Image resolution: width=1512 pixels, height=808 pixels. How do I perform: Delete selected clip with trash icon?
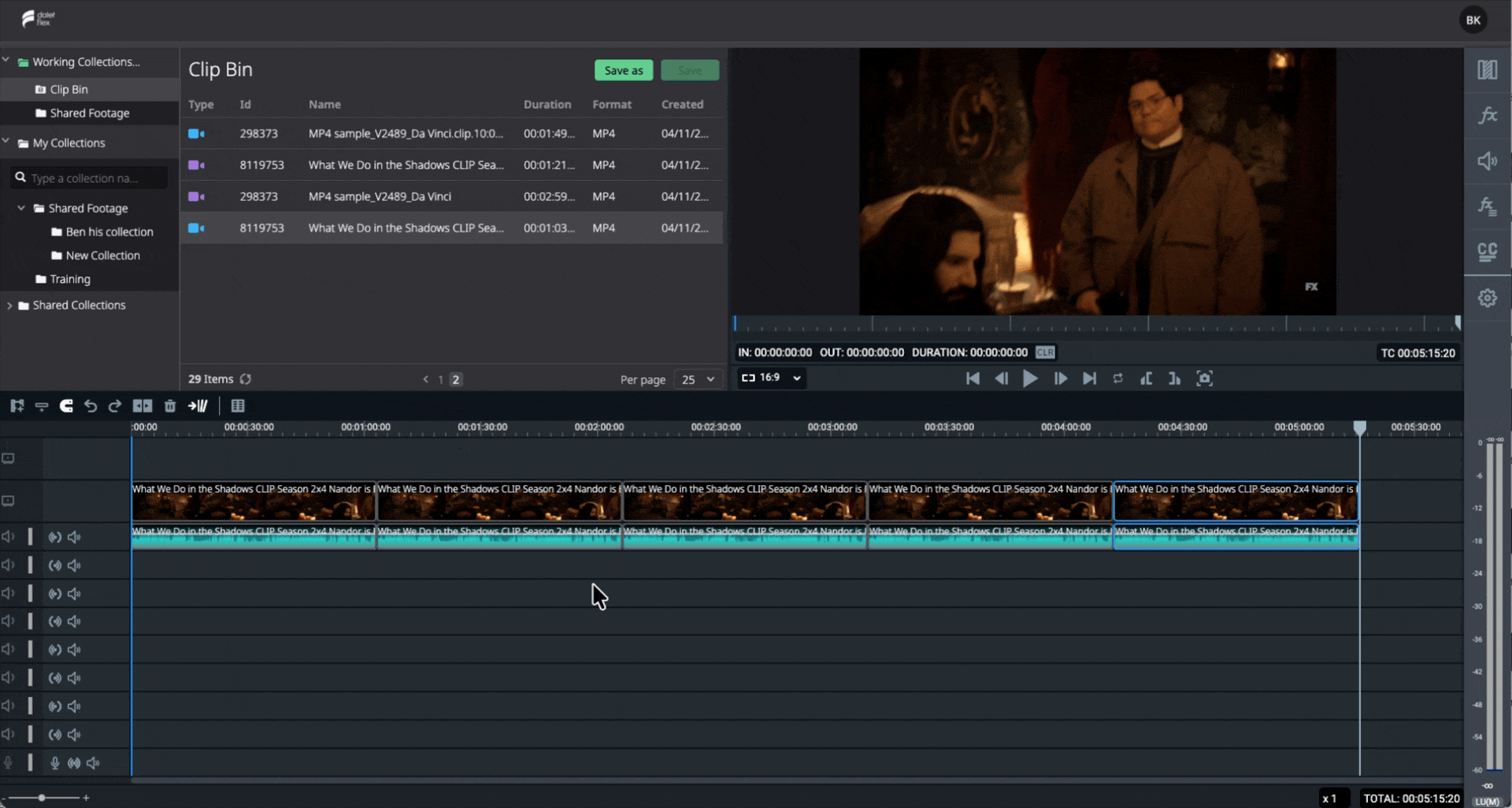(170, 406)
